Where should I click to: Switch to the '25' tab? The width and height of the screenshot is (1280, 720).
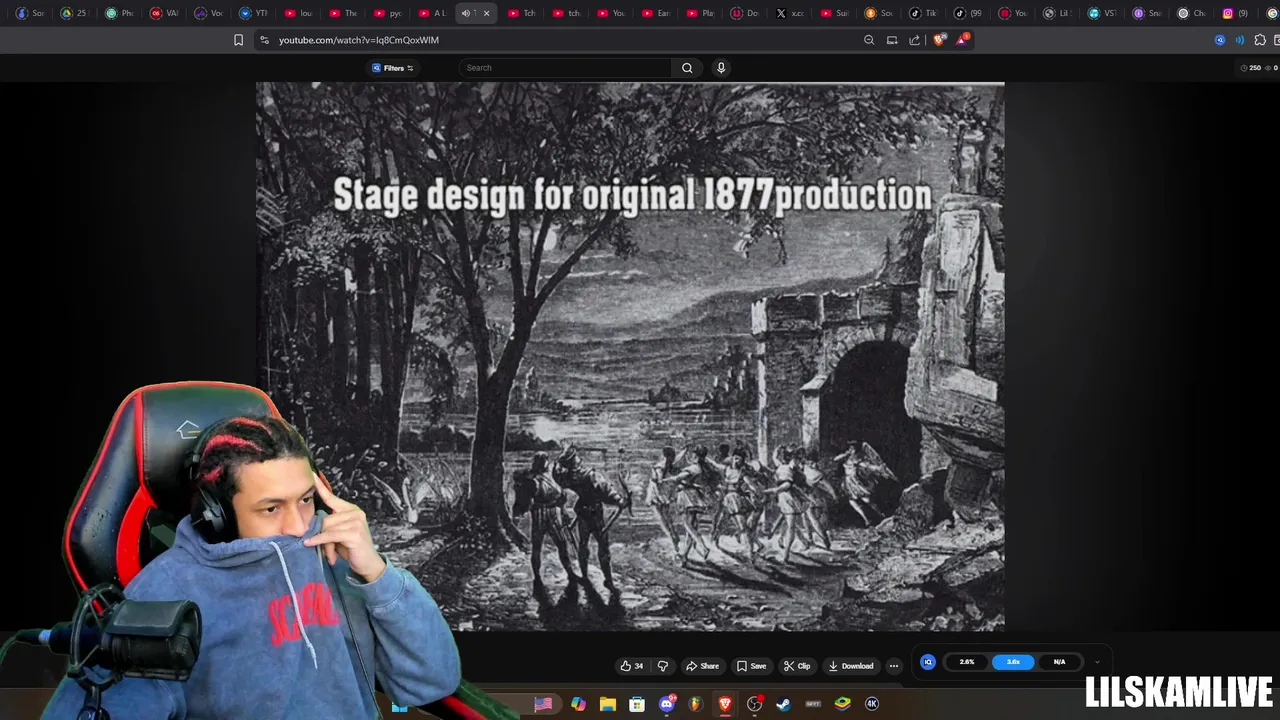[x=74, y=13]
